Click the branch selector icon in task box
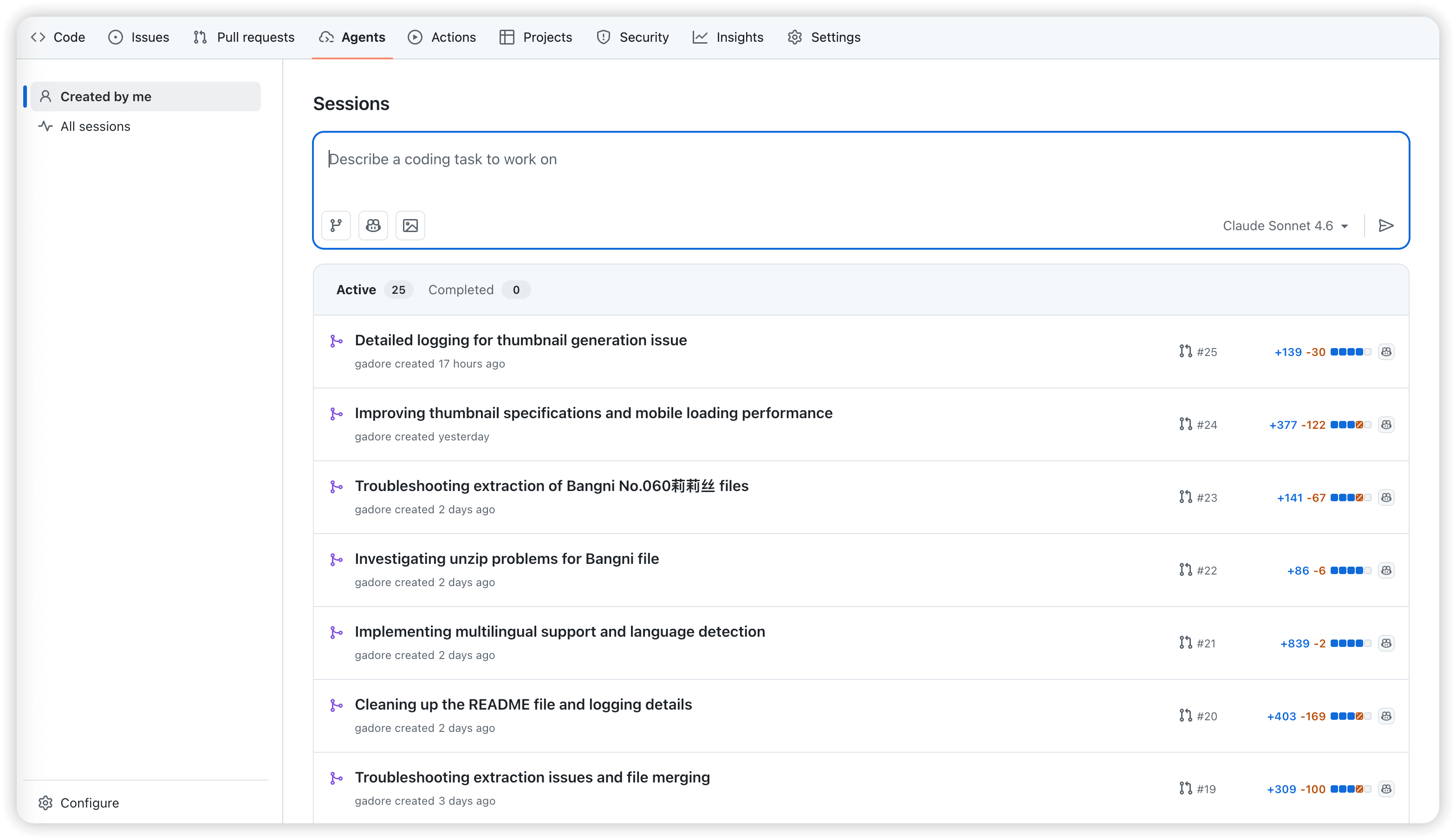 (336, 225)
